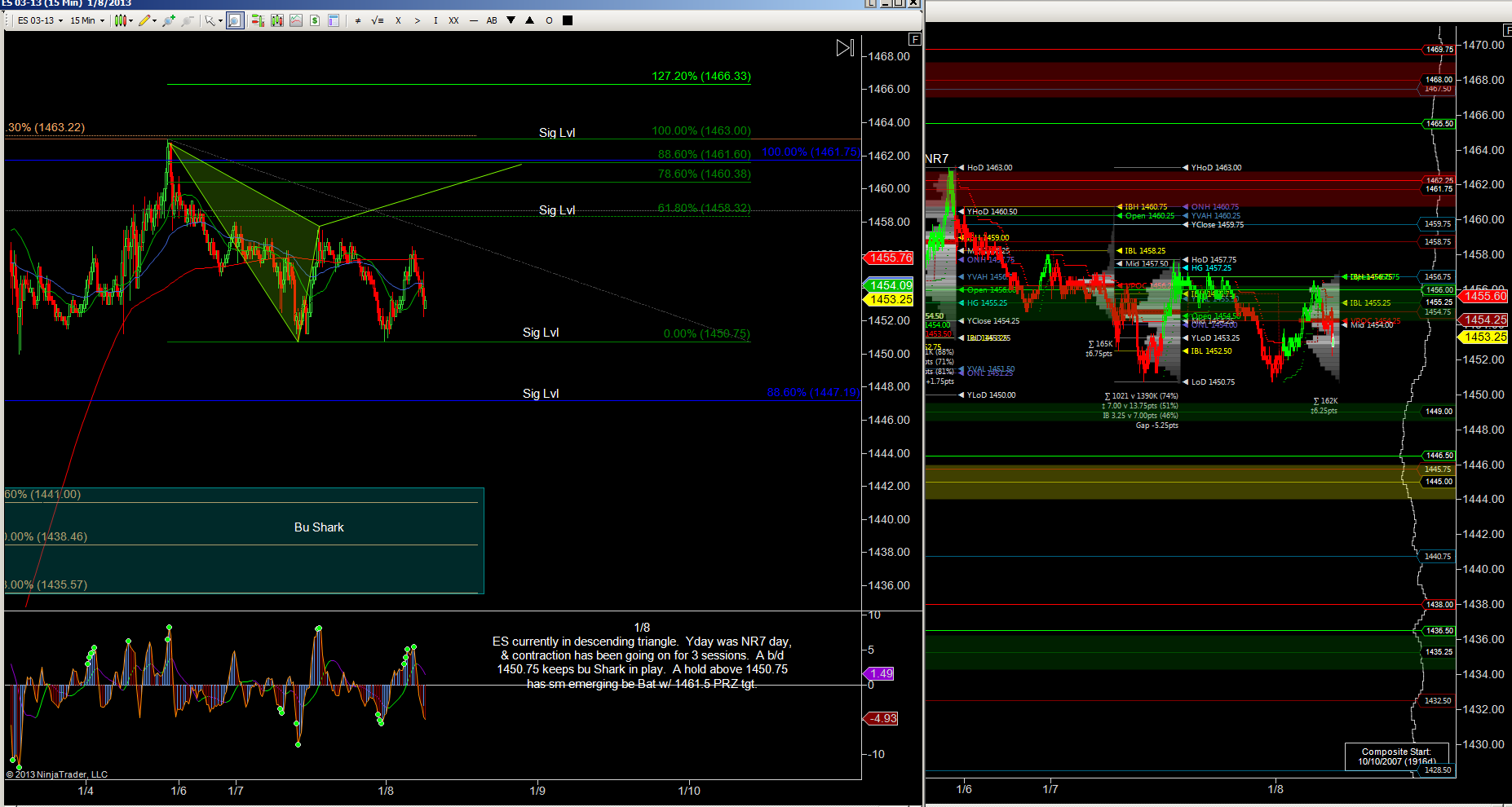This screenshot has width=1512, height=807.
Task: Open the chart trader icon
Action: coord(258,20)
